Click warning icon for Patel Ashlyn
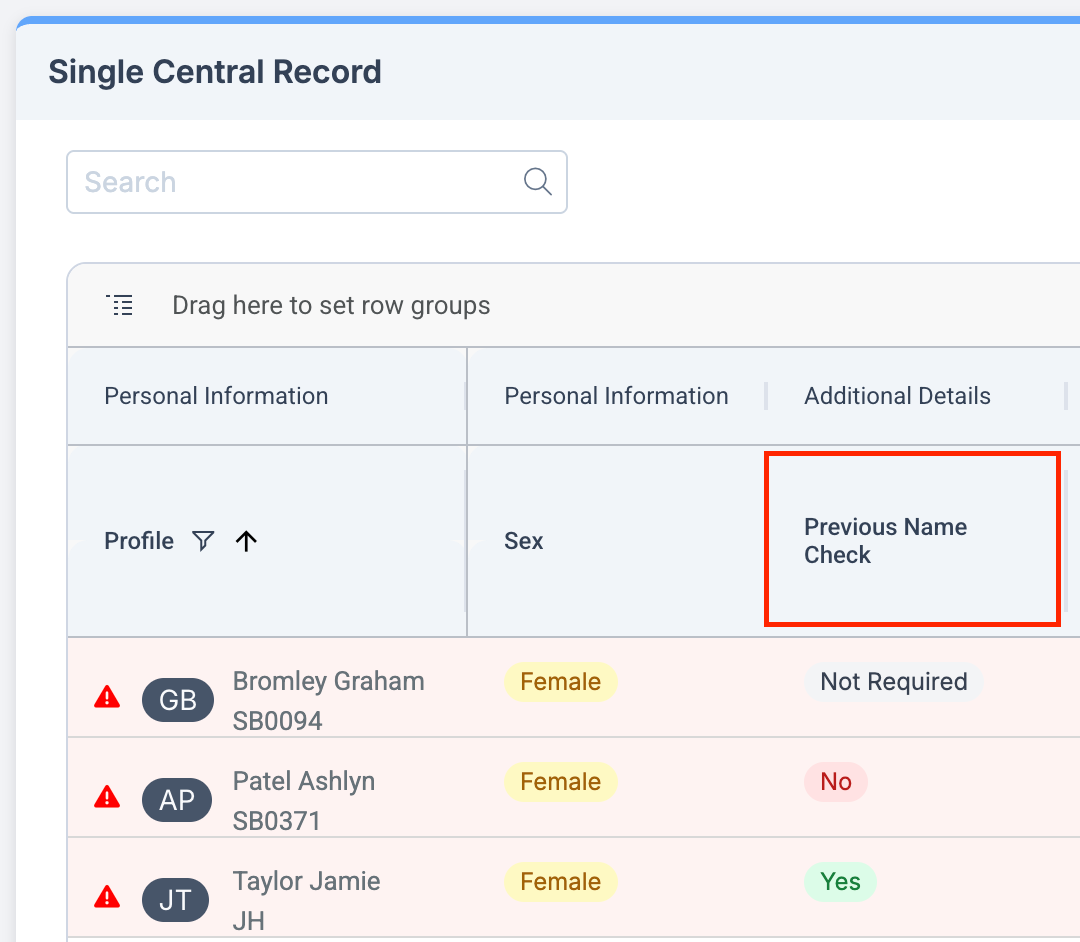 pyautogui.click(x=107, y=797)
